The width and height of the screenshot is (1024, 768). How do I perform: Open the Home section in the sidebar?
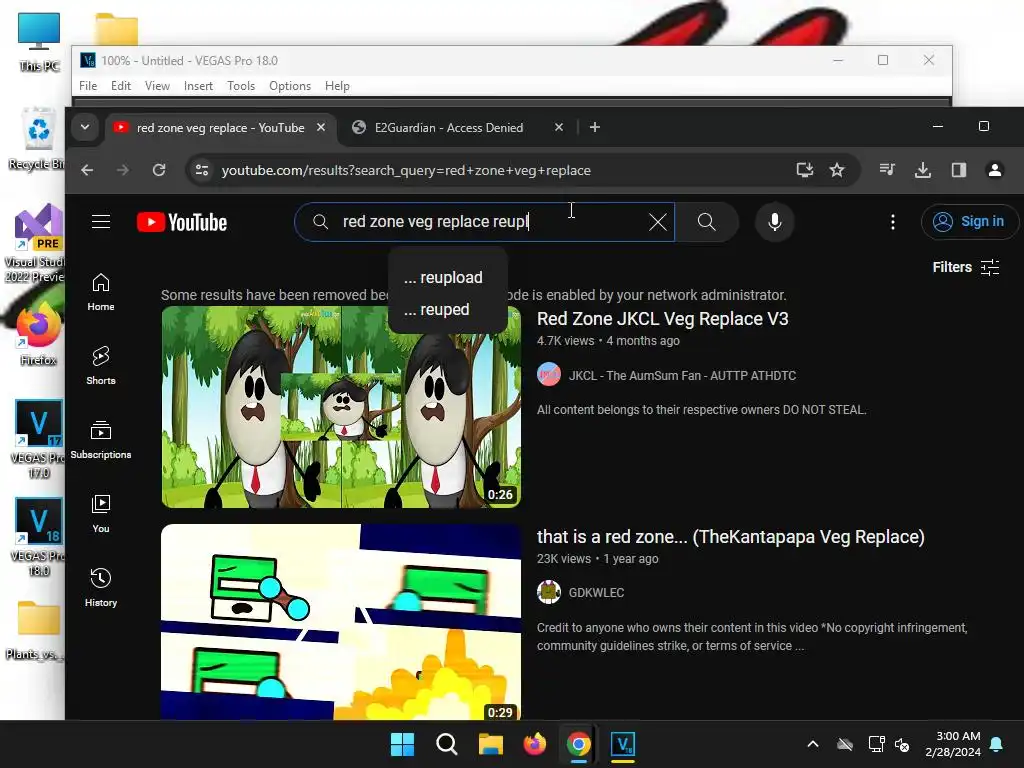[x=101, y=292]
